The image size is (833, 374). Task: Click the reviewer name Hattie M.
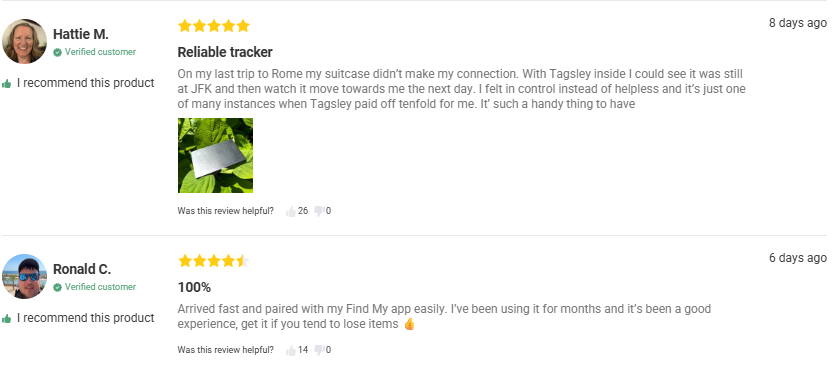(x=81, y=34)
